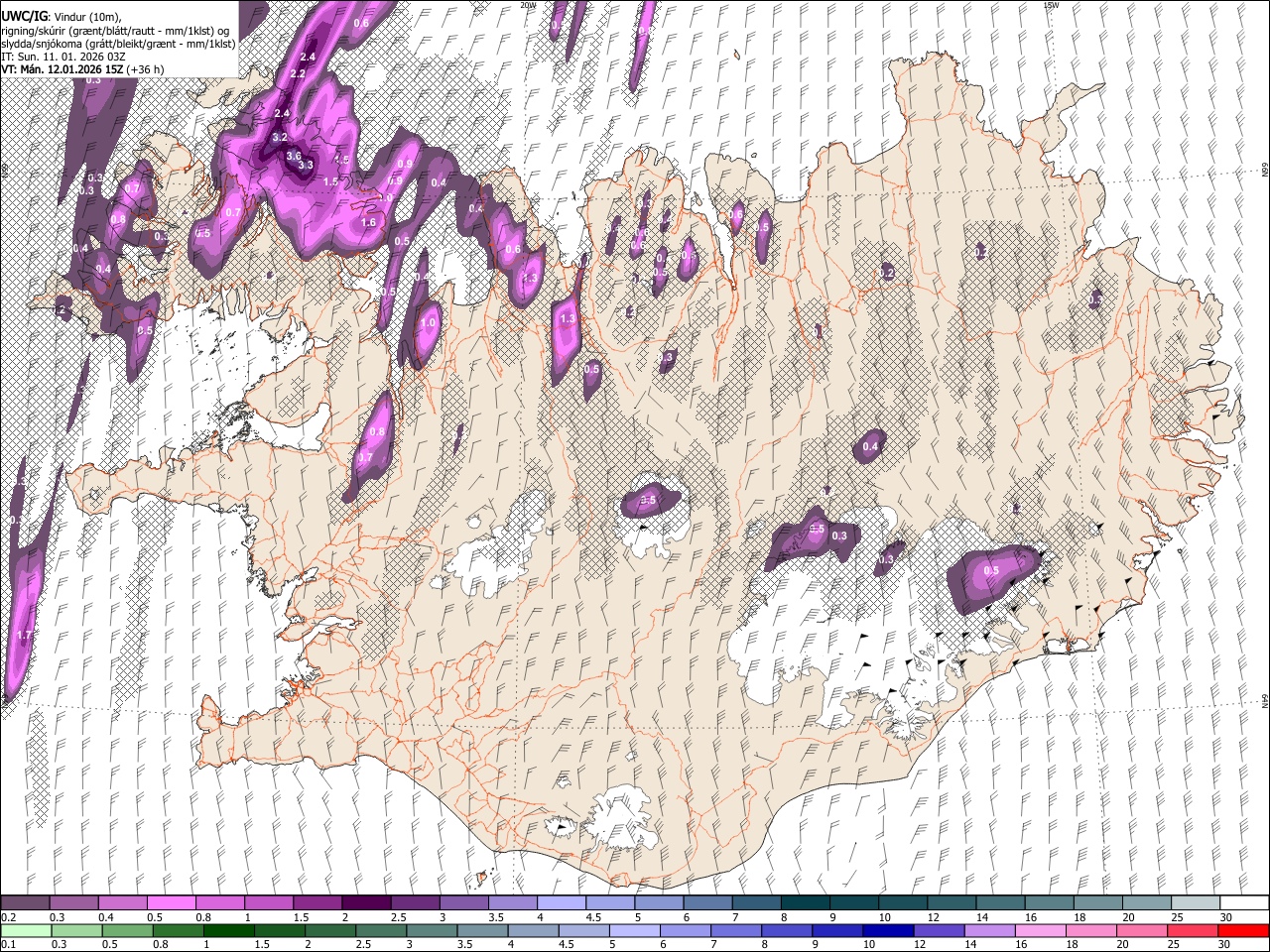Click the '30' label on upper legend

pos(1226,917)
